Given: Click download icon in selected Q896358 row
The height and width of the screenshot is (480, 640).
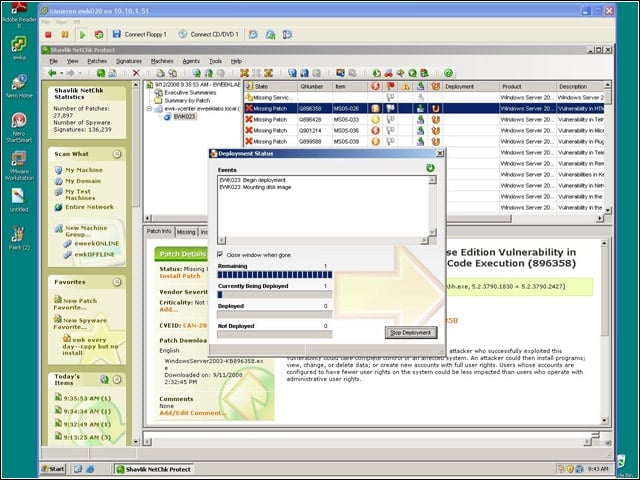Looking at the screenshot, I should (x=420, y=109).
